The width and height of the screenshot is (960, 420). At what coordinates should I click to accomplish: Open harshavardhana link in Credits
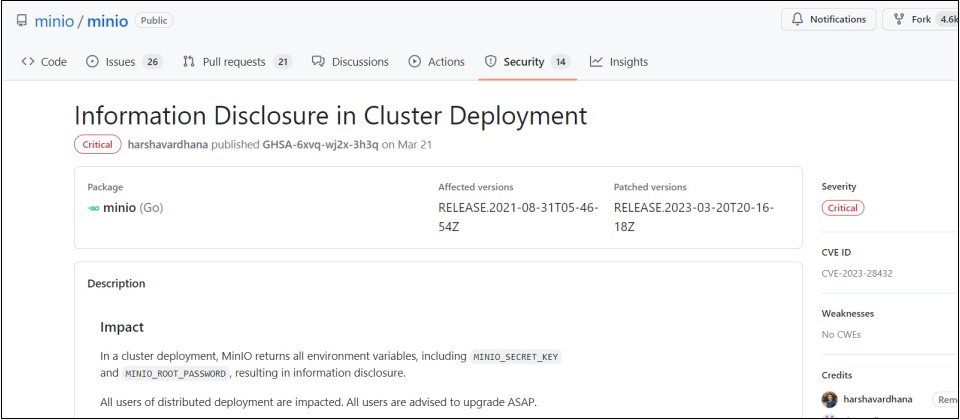(877, 399)
